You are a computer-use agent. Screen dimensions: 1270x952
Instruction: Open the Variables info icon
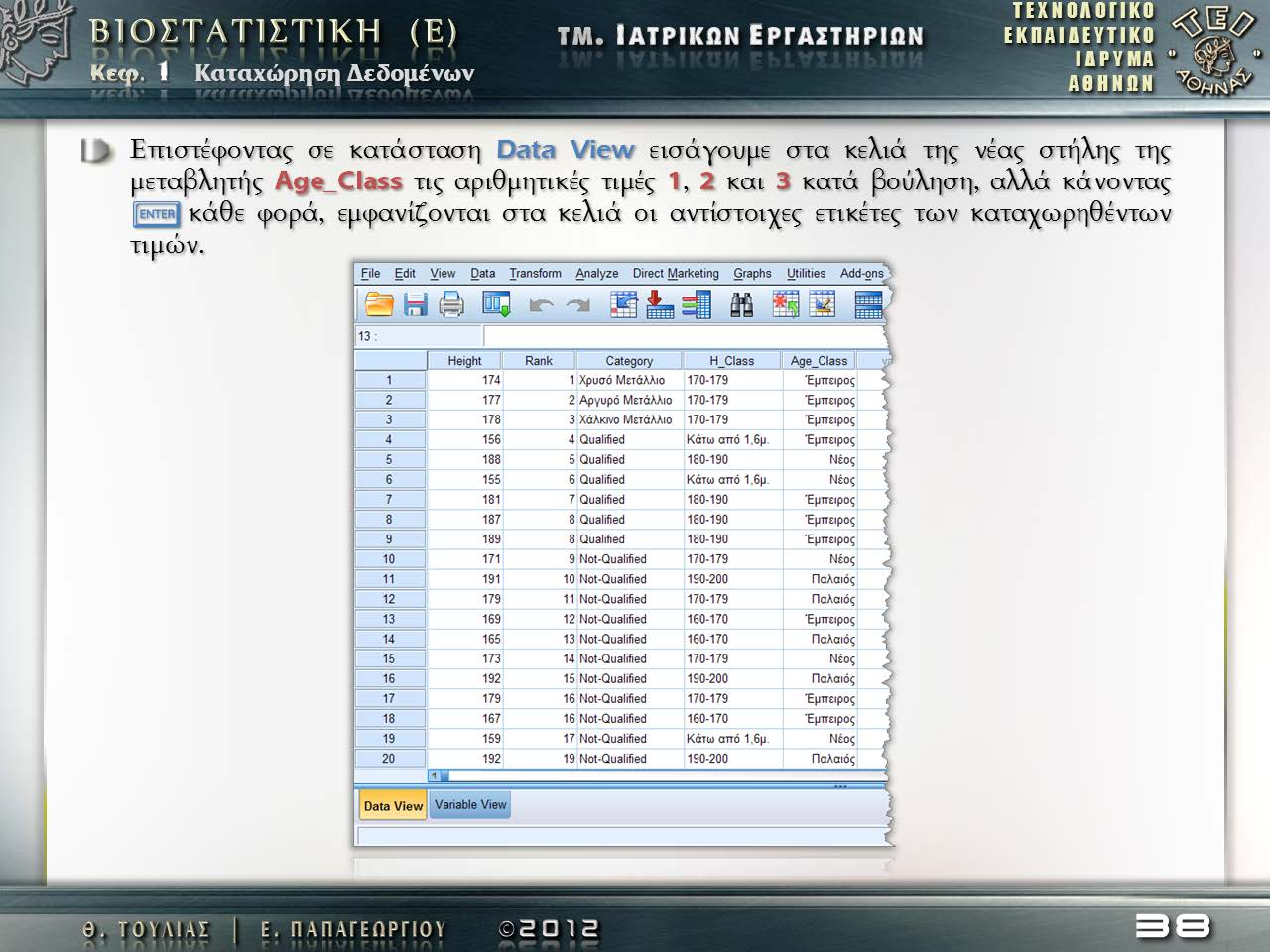[x=697, y=304]
